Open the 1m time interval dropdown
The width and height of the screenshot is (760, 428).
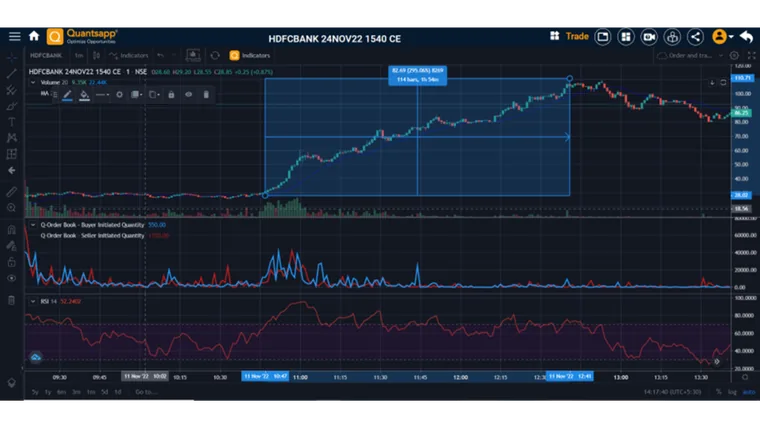tap(79, 55)
